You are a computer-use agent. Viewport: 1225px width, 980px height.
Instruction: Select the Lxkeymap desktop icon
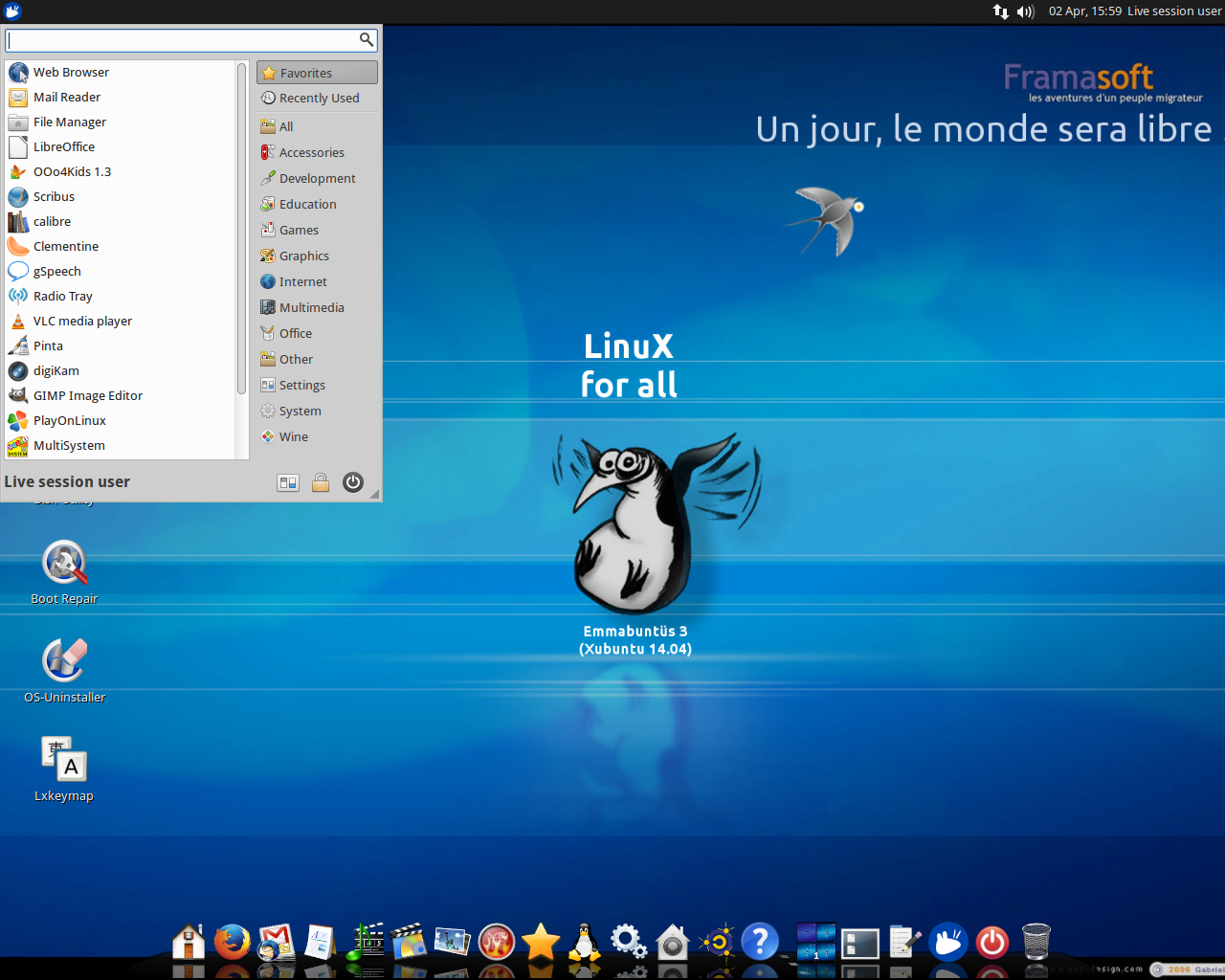click(64, 769)
